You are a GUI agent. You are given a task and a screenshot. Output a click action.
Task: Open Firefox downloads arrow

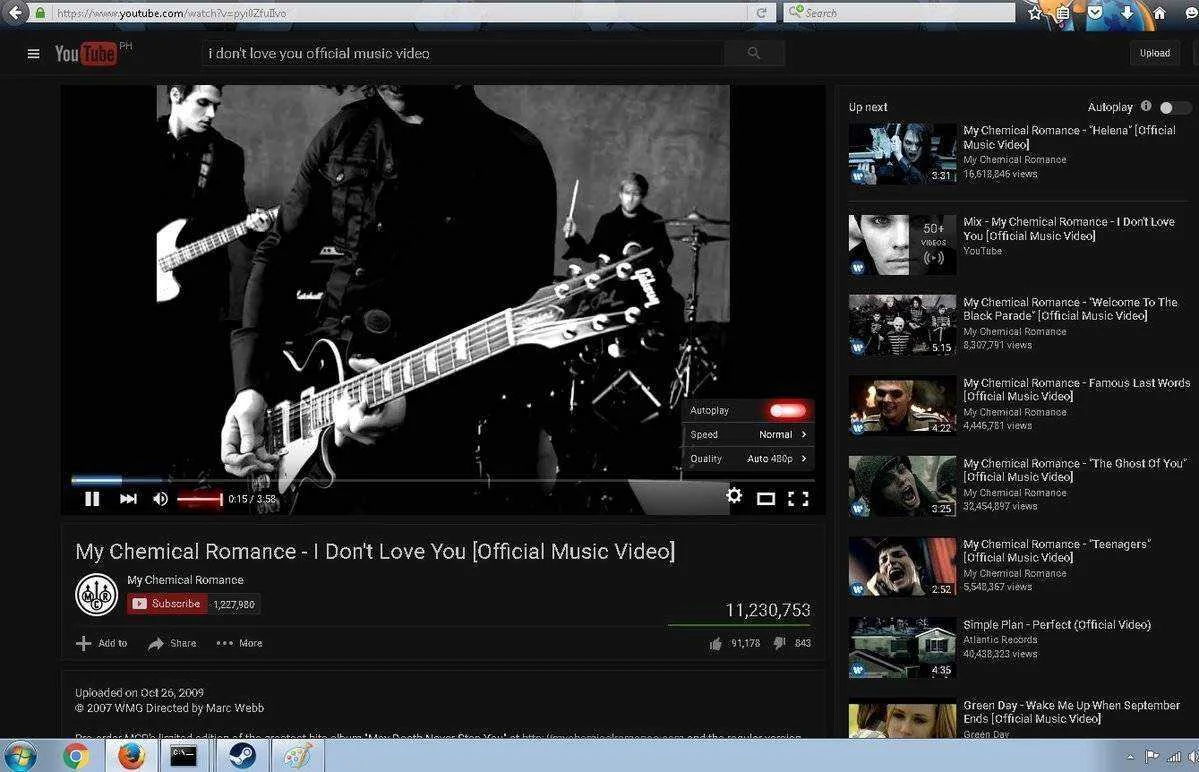point(1127,13)
